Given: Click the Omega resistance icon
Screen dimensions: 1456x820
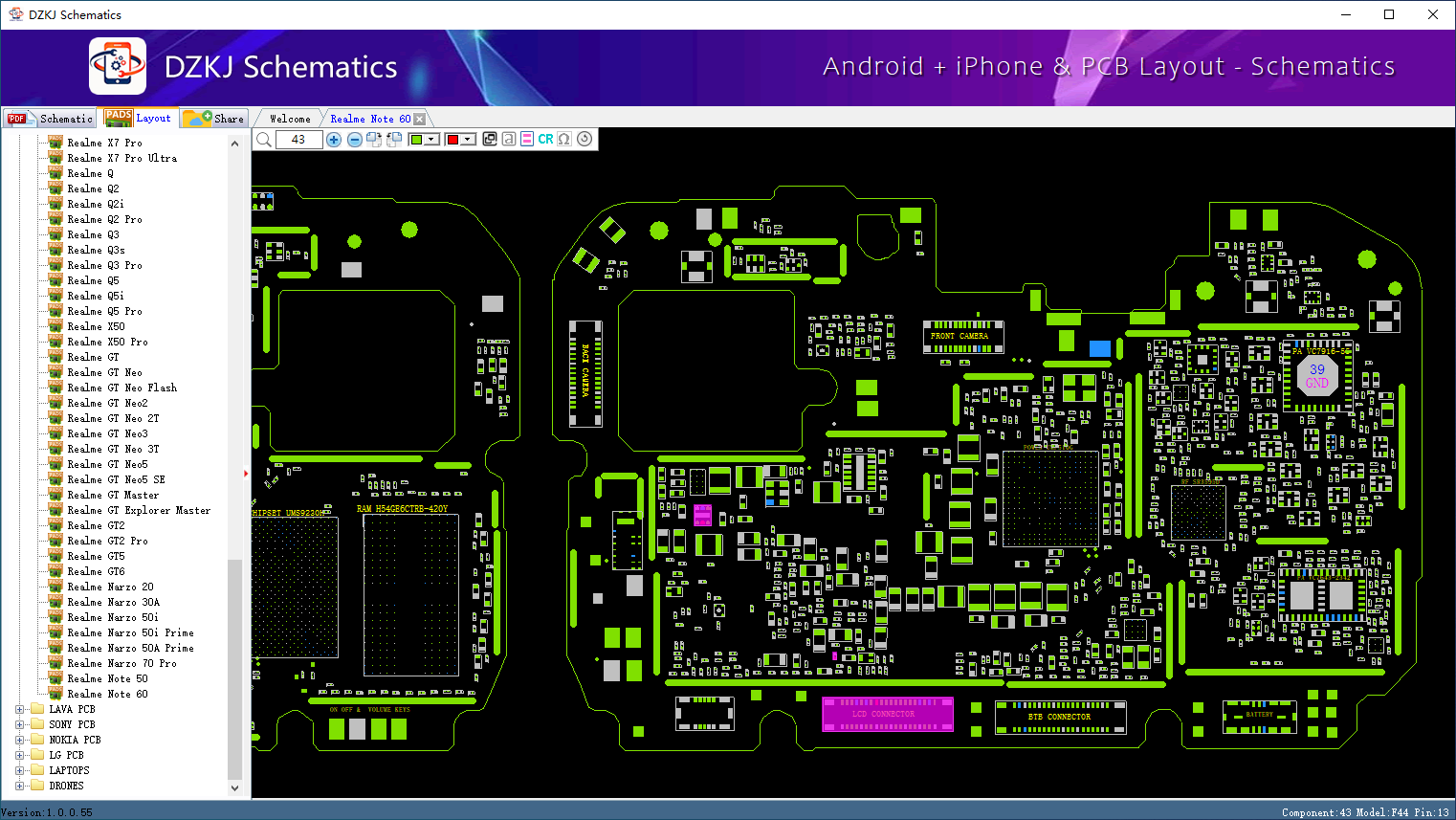Looking at the screenshot, I should coord(564,140).
